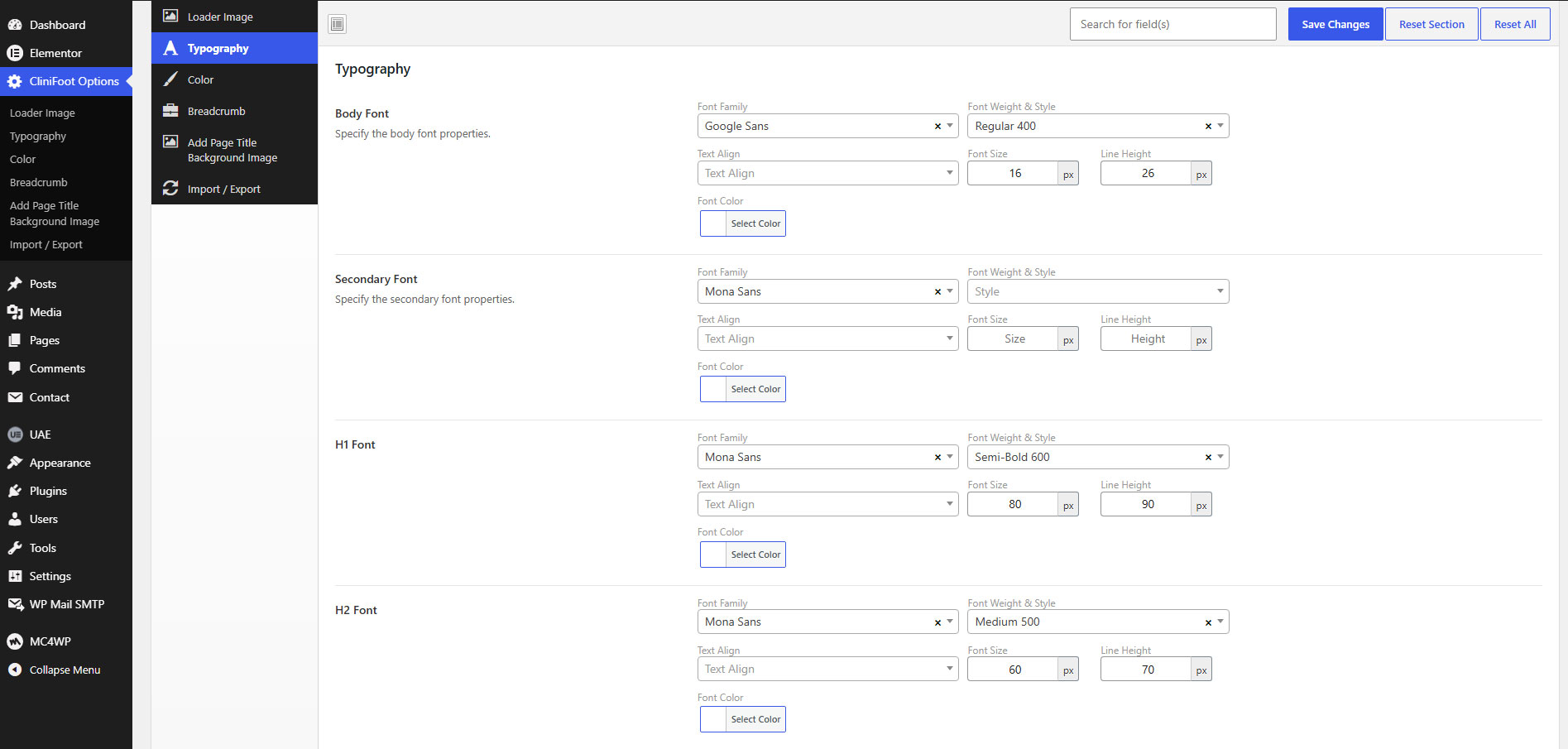Open Body Font weight & style dropdown

point(1098,126)
